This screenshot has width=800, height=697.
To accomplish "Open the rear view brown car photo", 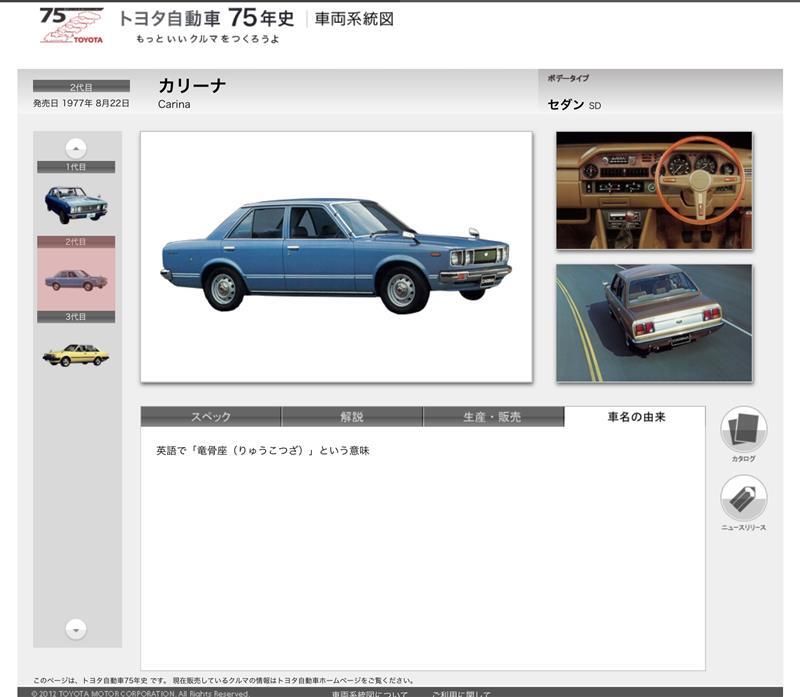I will 654,323.
